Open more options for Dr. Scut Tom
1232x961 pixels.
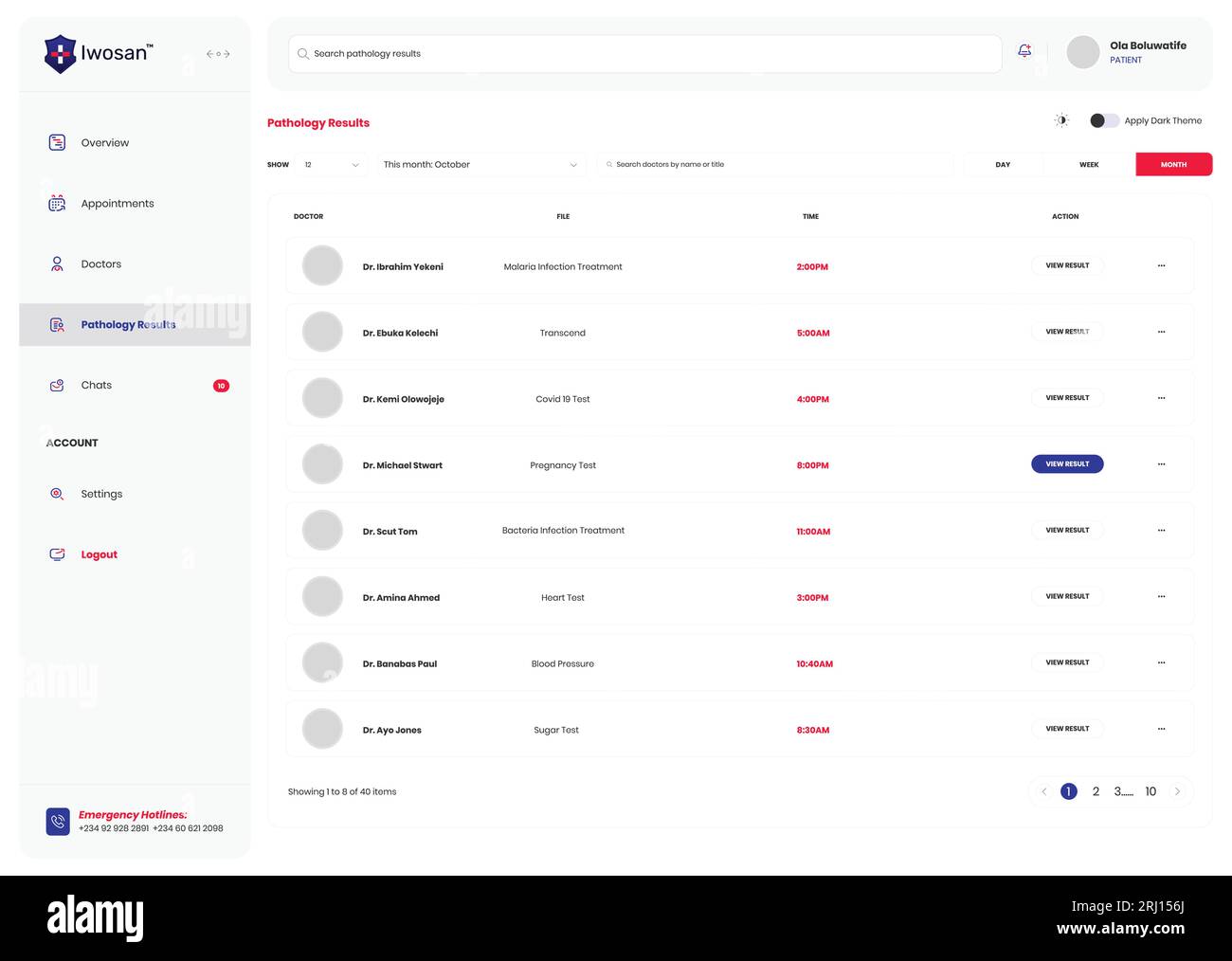pyautogui.click(x=1161, y=530)
